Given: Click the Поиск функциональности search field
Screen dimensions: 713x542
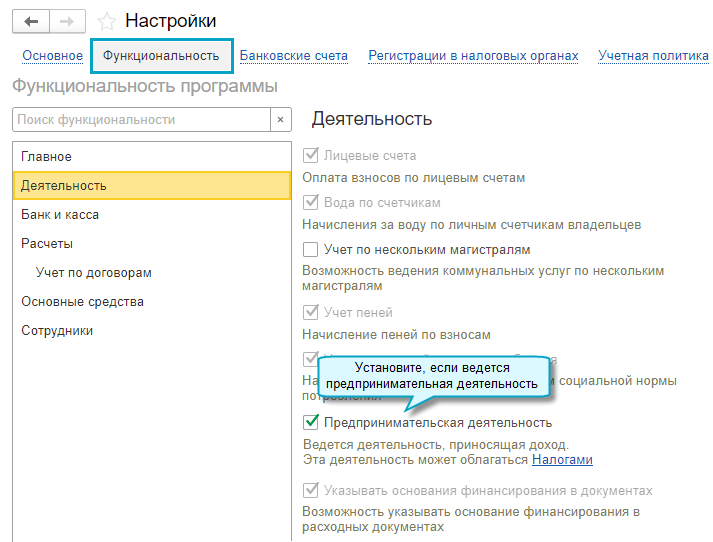Looking at the screenshot, I should tap(141, 120).
